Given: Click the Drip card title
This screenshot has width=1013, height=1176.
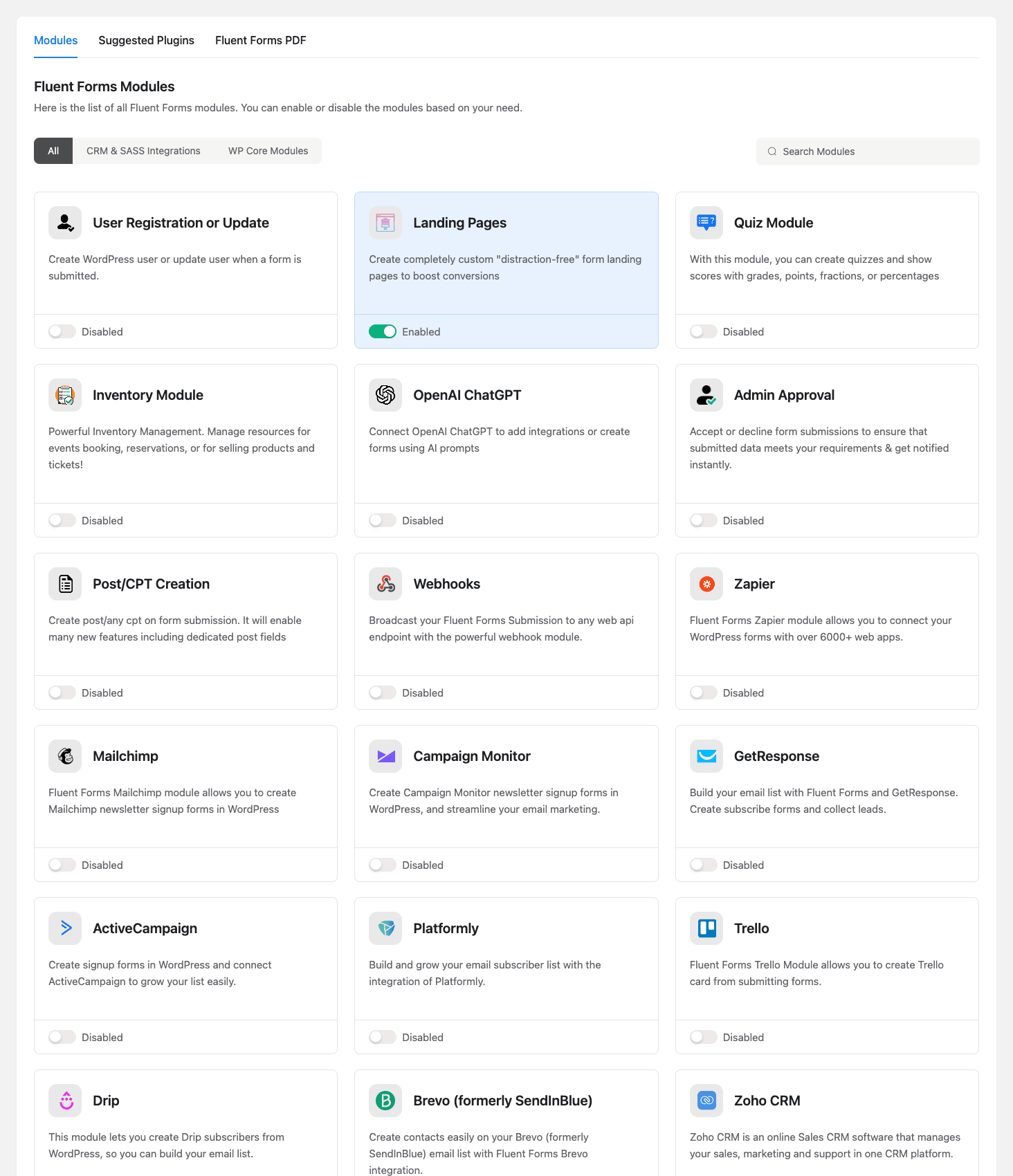Looking at the screenshot, I should [x=106, y=1101].
